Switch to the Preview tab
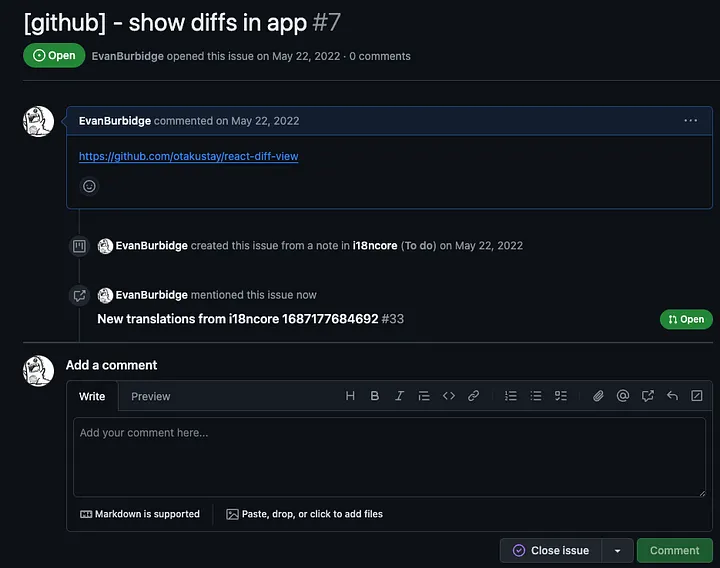720x568 pixels. pos(151,396)
